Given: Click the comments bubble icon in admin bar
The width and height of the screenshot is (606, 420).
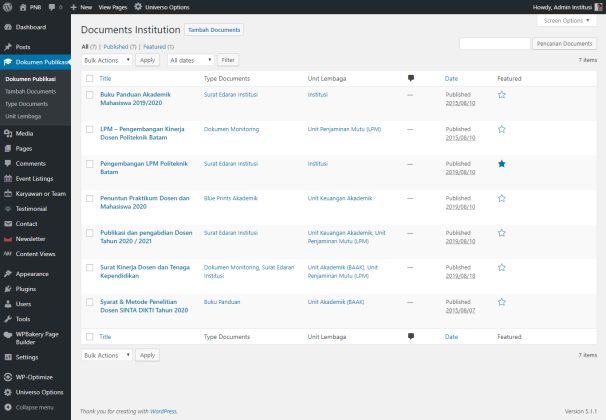Looking at the screenshot, I should (52, 7).
